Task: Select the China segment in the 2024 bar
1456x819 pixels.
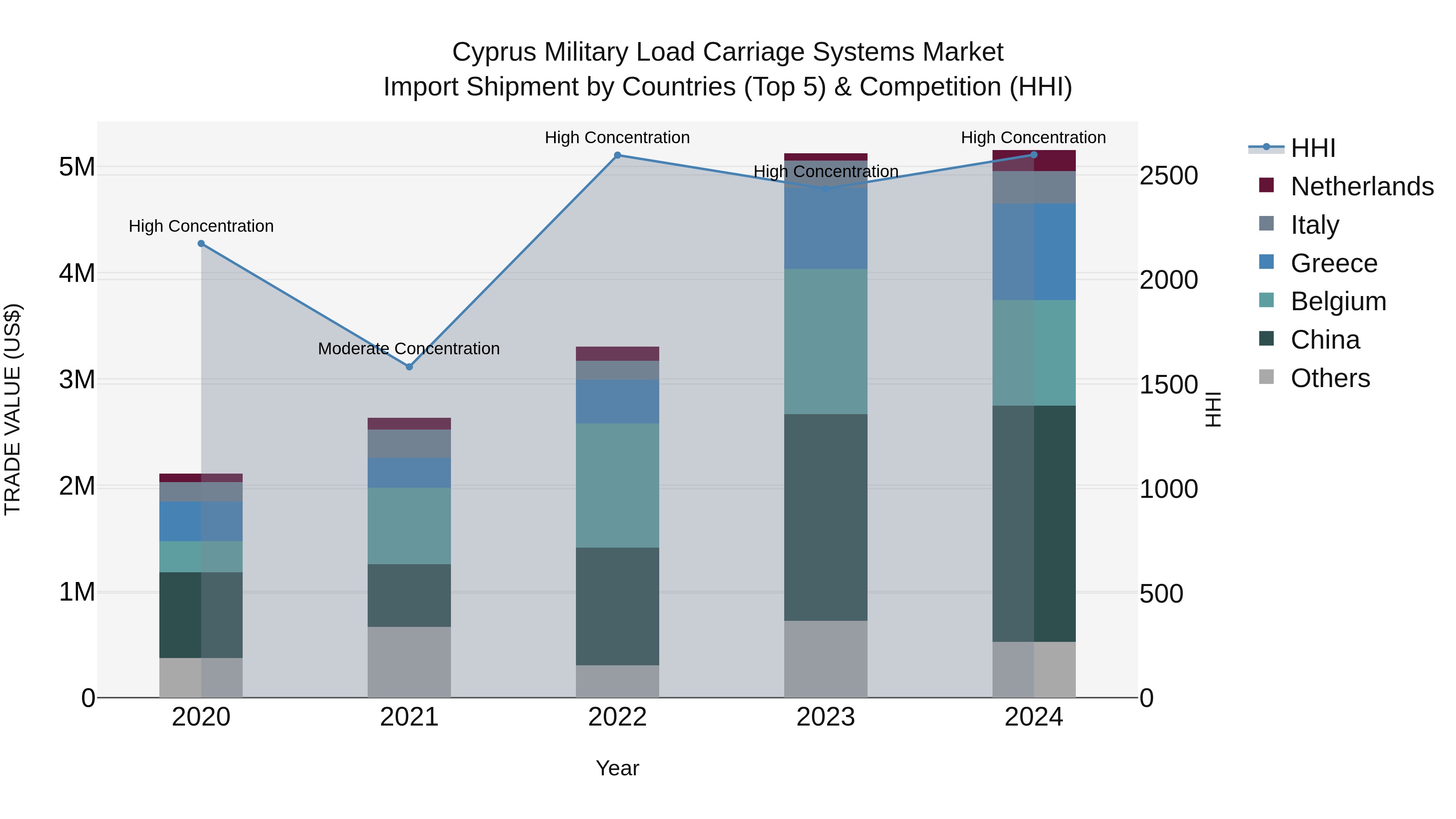Action: 1034,524
